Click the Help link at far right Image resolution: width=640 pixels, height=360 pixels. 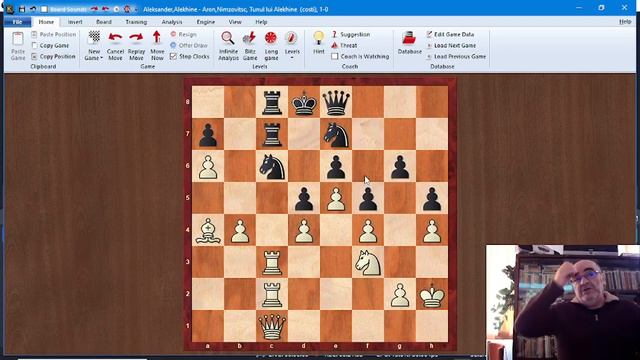625,22
